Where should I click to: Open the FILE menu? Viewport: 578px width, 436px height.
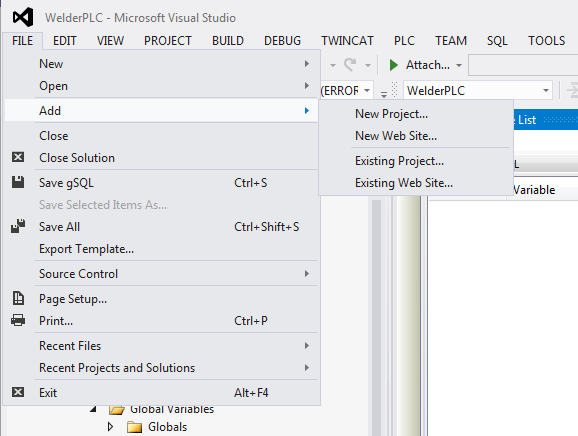click(x=22, y=41)
